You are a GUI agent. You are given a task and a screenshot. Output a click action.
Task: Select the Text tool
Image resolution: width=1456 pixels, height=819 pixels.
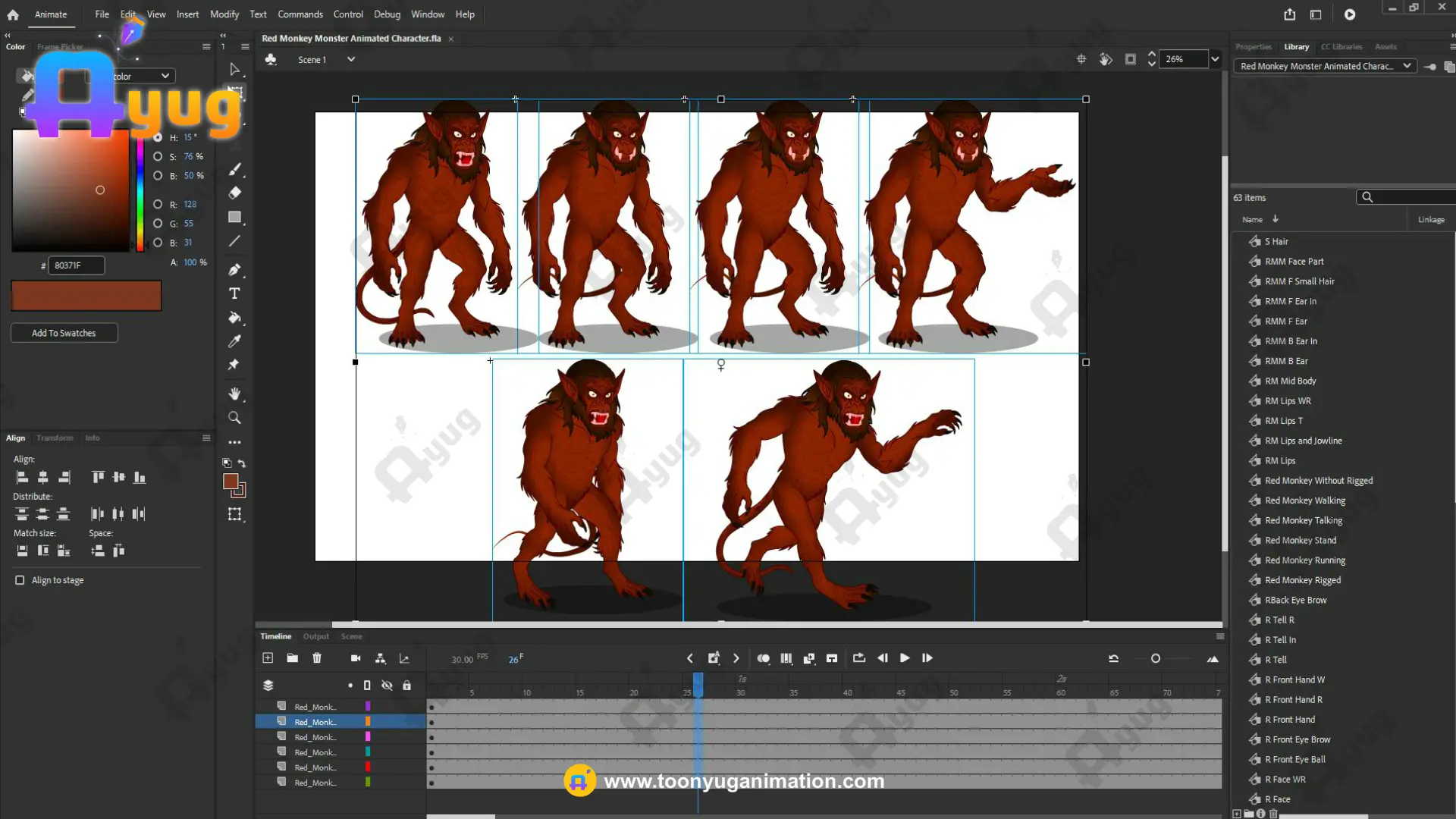[234, 293]
